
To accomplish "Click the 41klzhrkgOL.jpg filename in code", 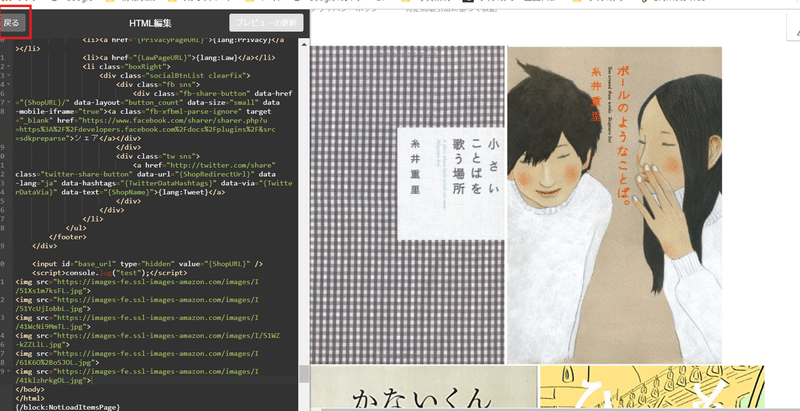I will (52, 380).
